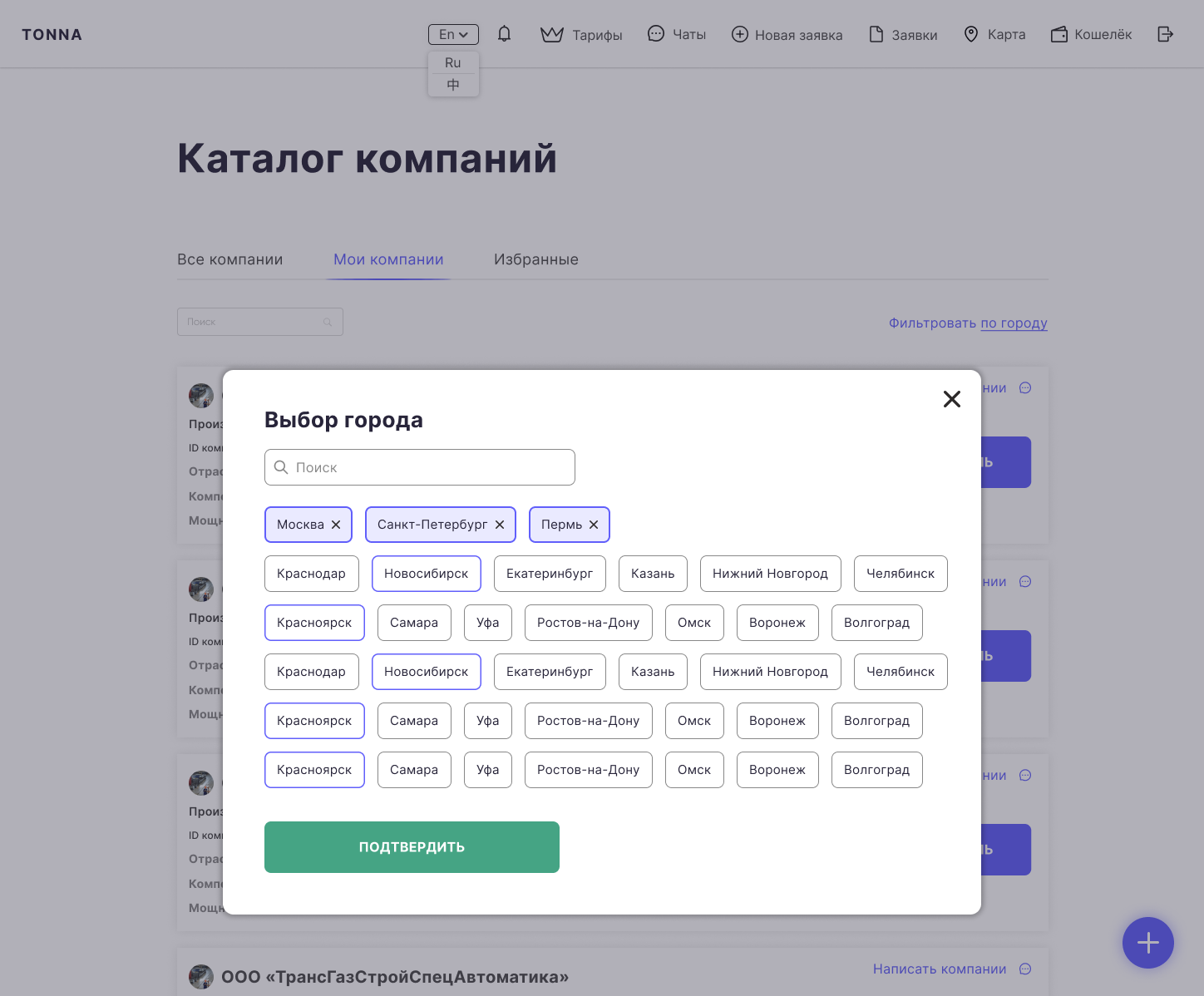Toggle Новосибирск in the first city row
Image resolution: width=1204 pixels, height=996 pixels.
point(427,574)
